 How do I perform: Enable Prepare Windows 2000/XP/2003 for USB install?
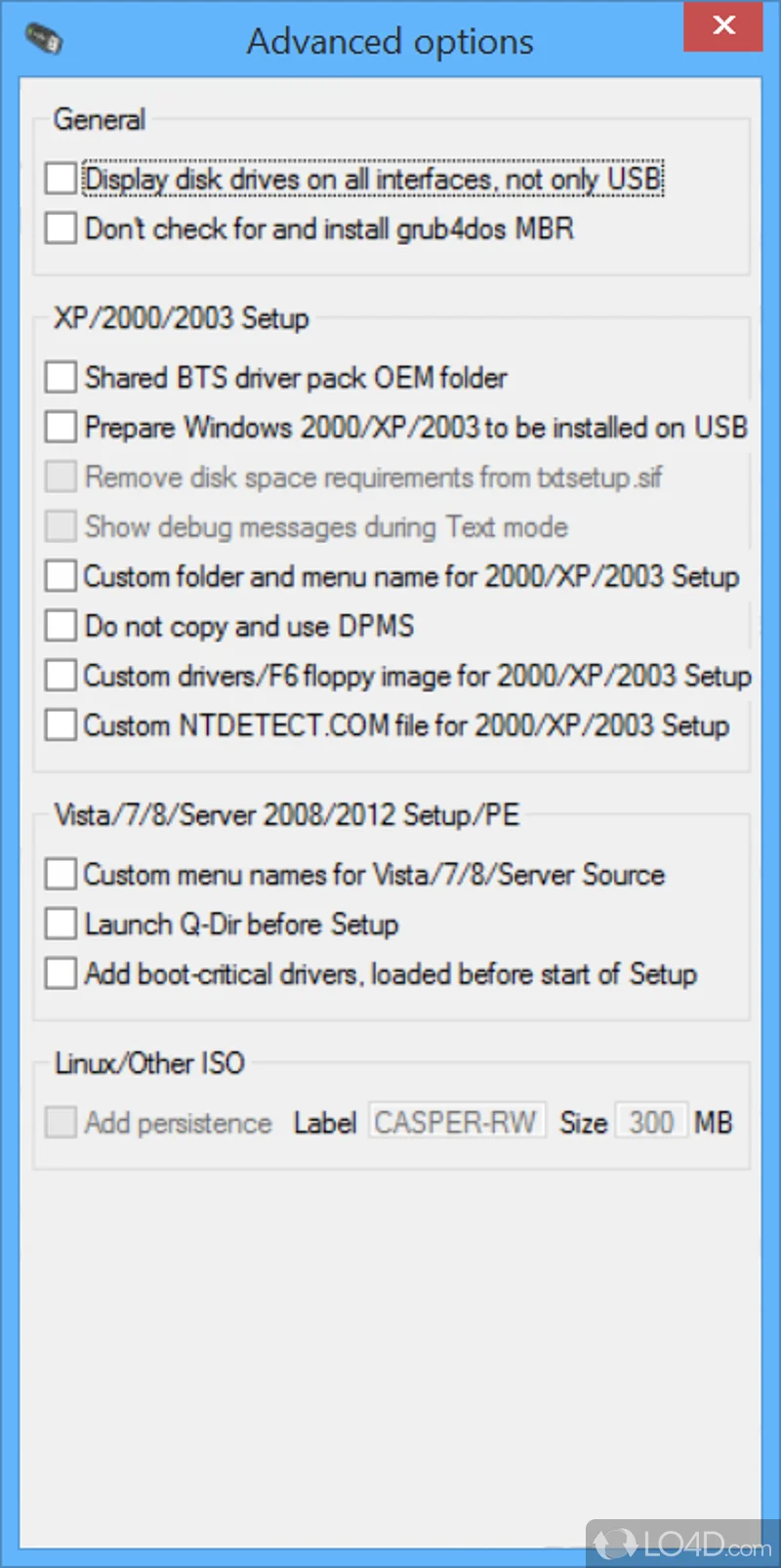click(61, 427)
